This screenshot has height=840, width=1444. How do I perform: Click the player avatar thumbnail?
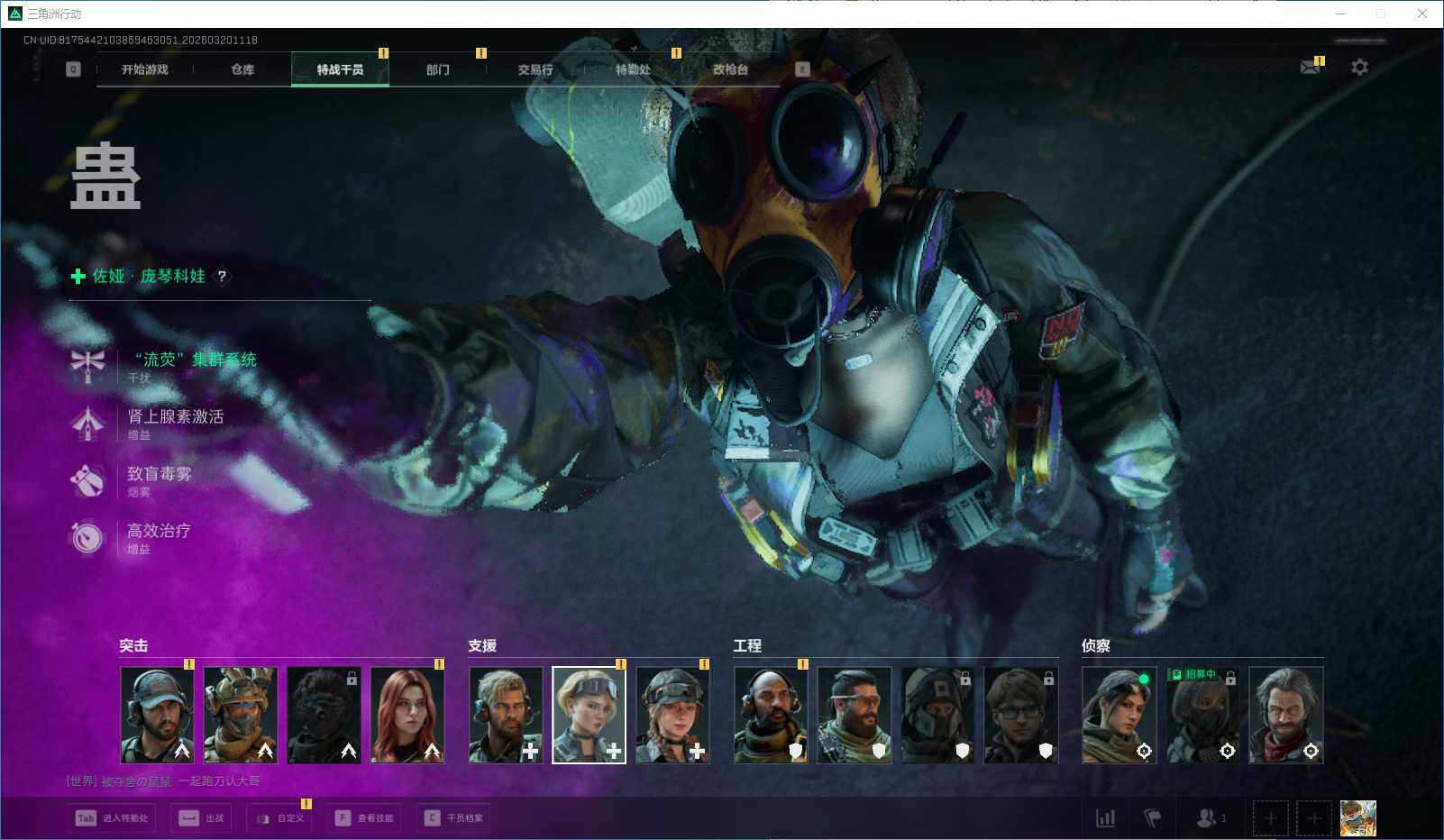[x=1358, y=818]
